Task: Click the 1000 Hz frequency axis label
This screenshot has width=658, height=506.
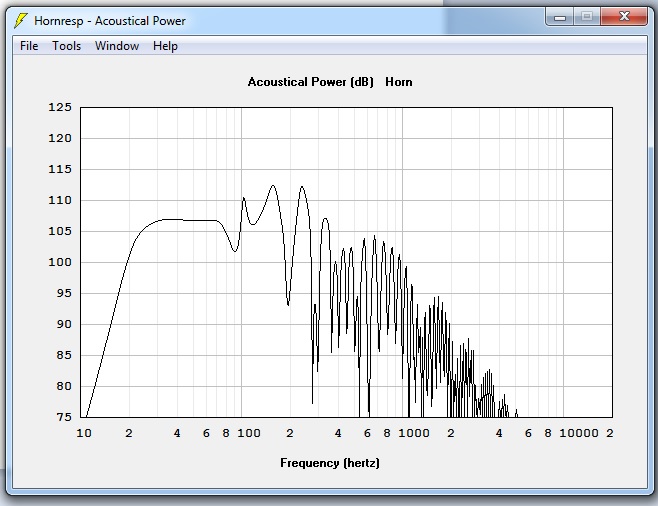Action: 414,433
